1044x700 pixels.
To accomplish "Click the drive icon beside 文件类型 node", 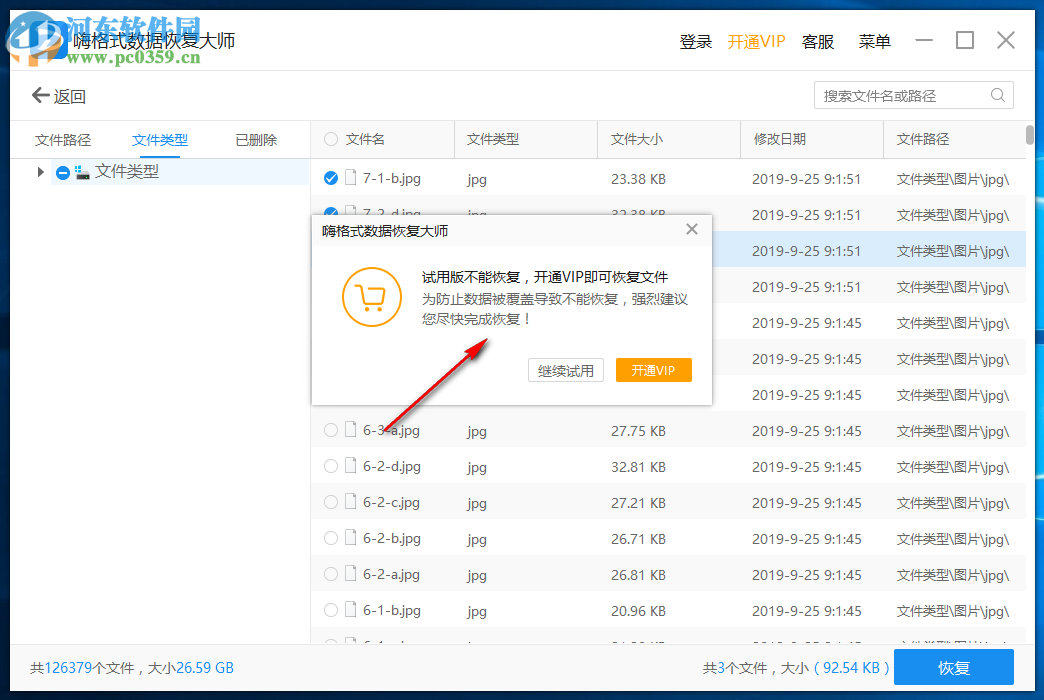I will tap(84, 173).
